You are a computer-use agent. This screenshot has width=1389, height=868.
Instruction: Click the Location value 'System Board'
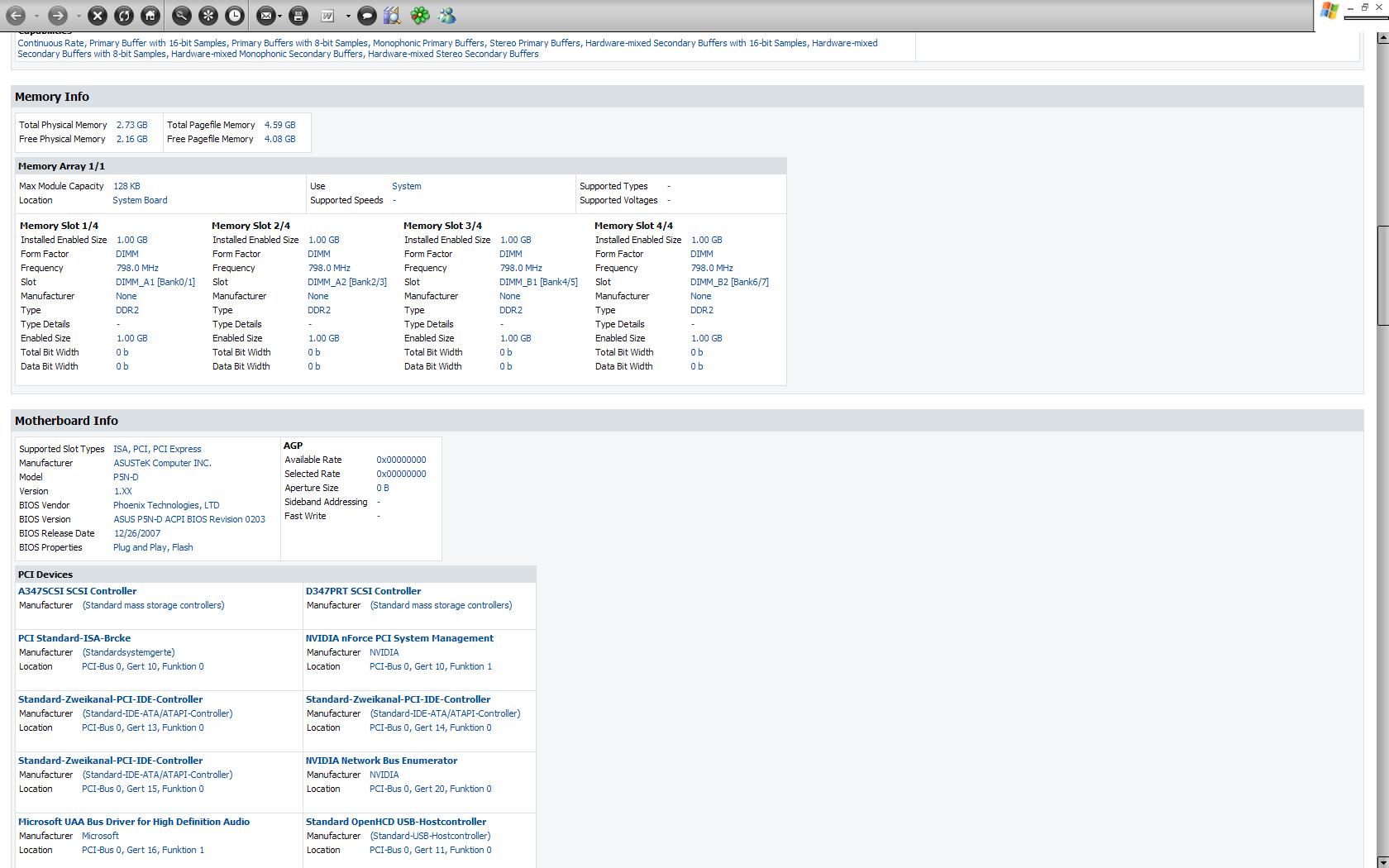[140, 200]
